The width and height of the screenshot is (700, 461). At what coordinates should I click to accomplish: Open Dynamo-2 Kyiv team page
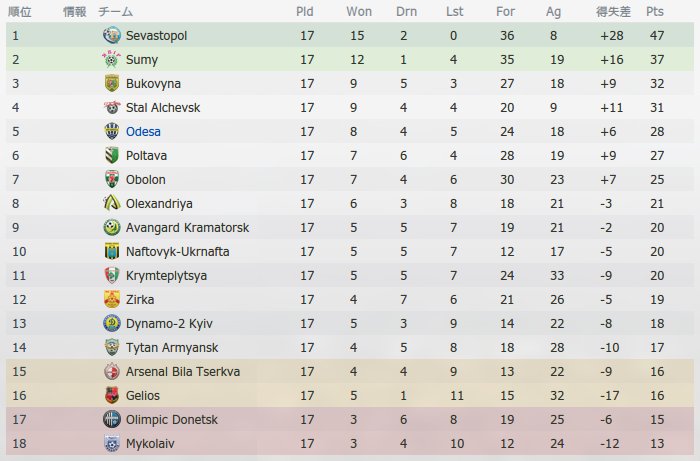pyautogui.click(x=169, y=324)
